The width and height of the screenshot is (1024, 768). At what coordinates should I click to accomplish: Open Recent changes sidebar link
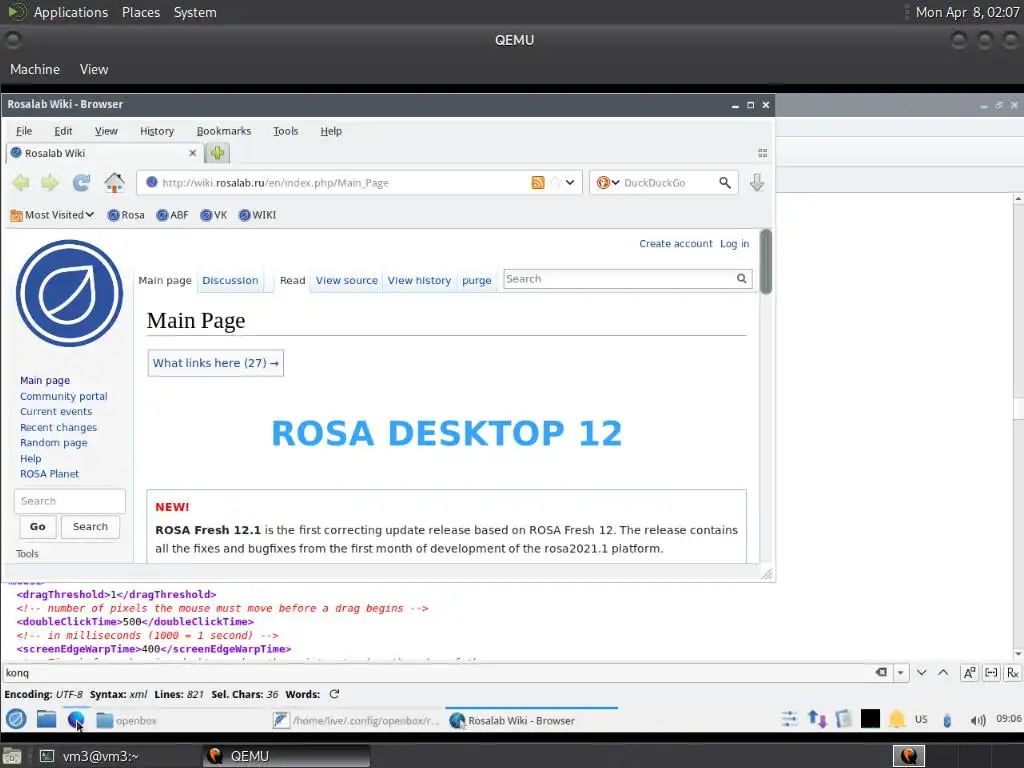click(58, 427)
